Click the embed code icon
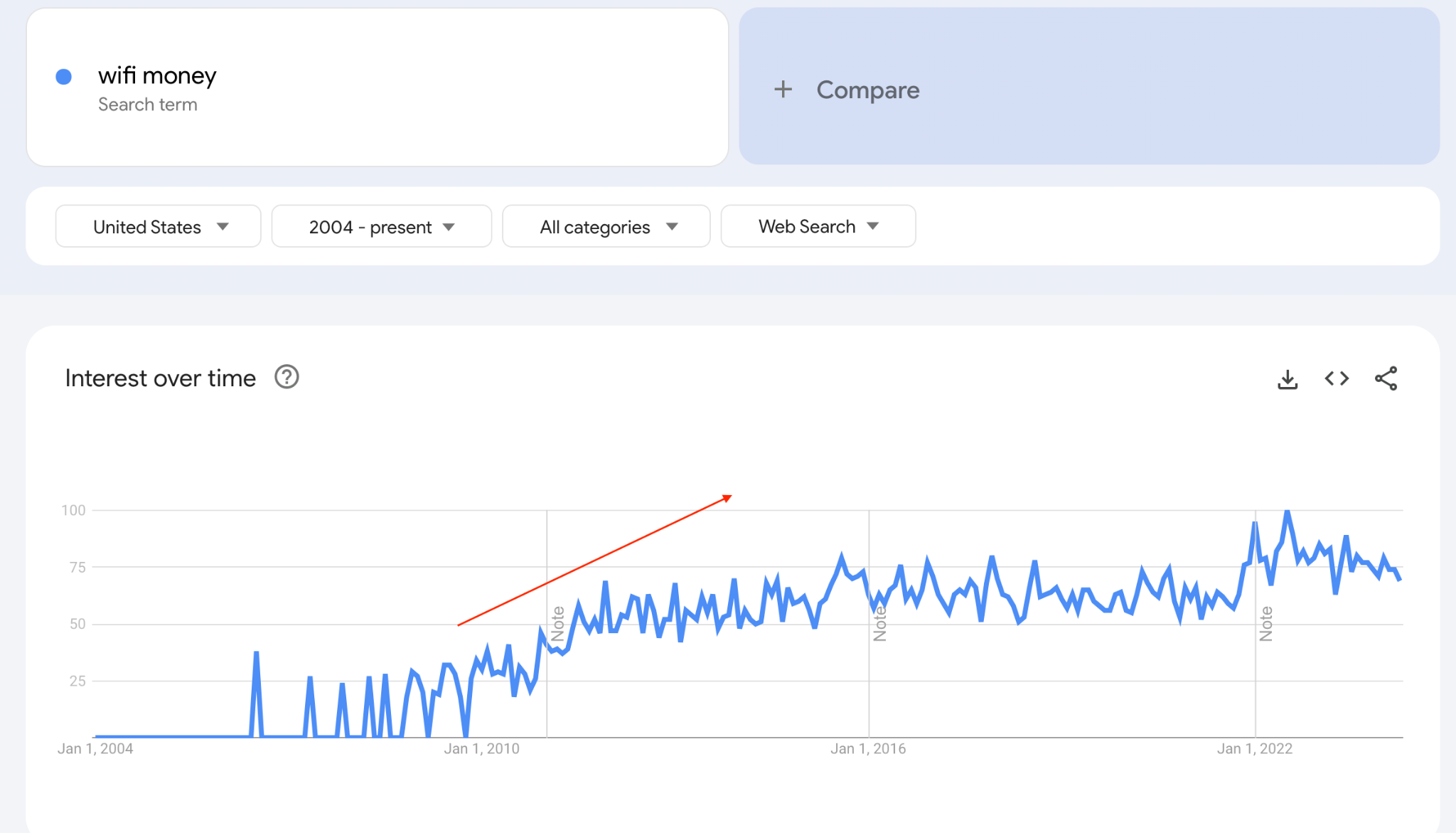The width and height of the screenshot is (1456, 833). tap(1337, 378)
